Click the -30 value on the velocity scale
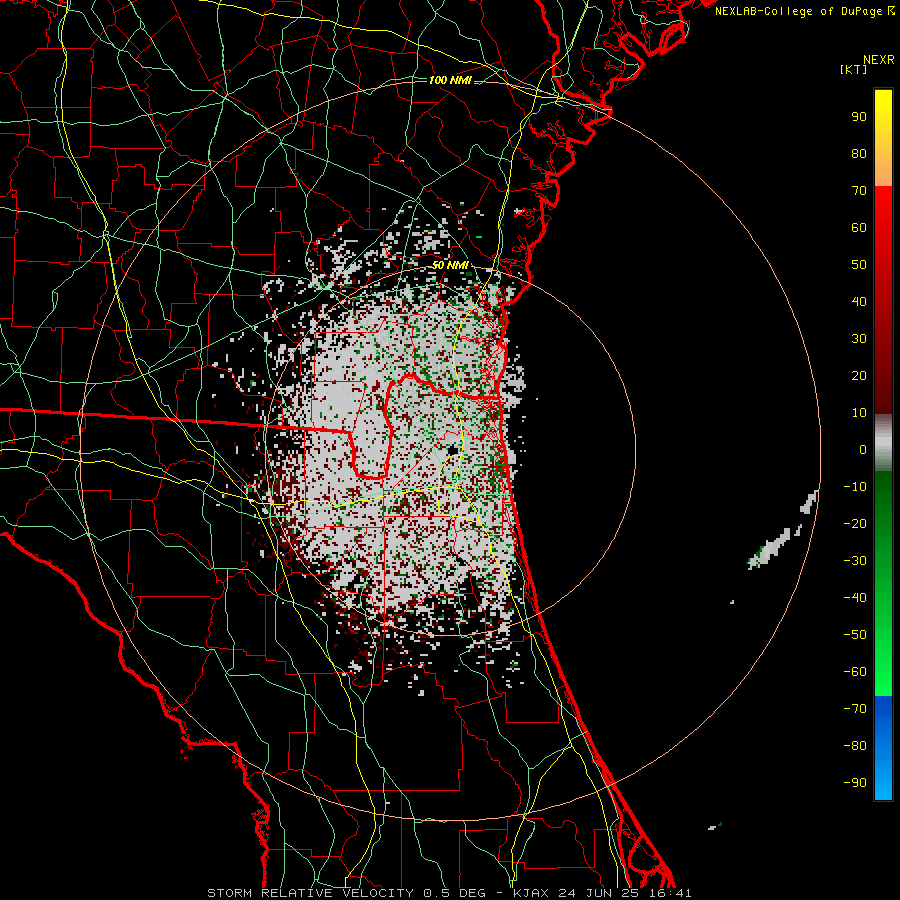 pyautogui.click(x=855, y=561)
